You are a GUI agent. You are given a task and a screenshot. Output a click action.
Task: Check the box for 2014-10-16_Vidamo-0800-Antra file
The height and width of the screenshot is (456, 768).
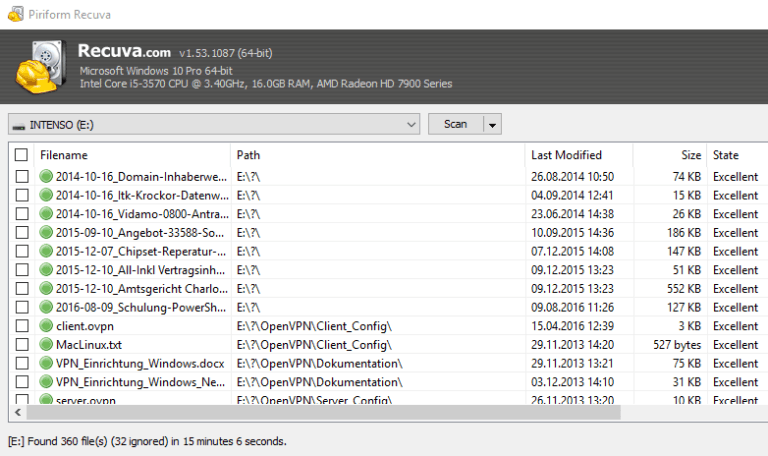[22, 214]
